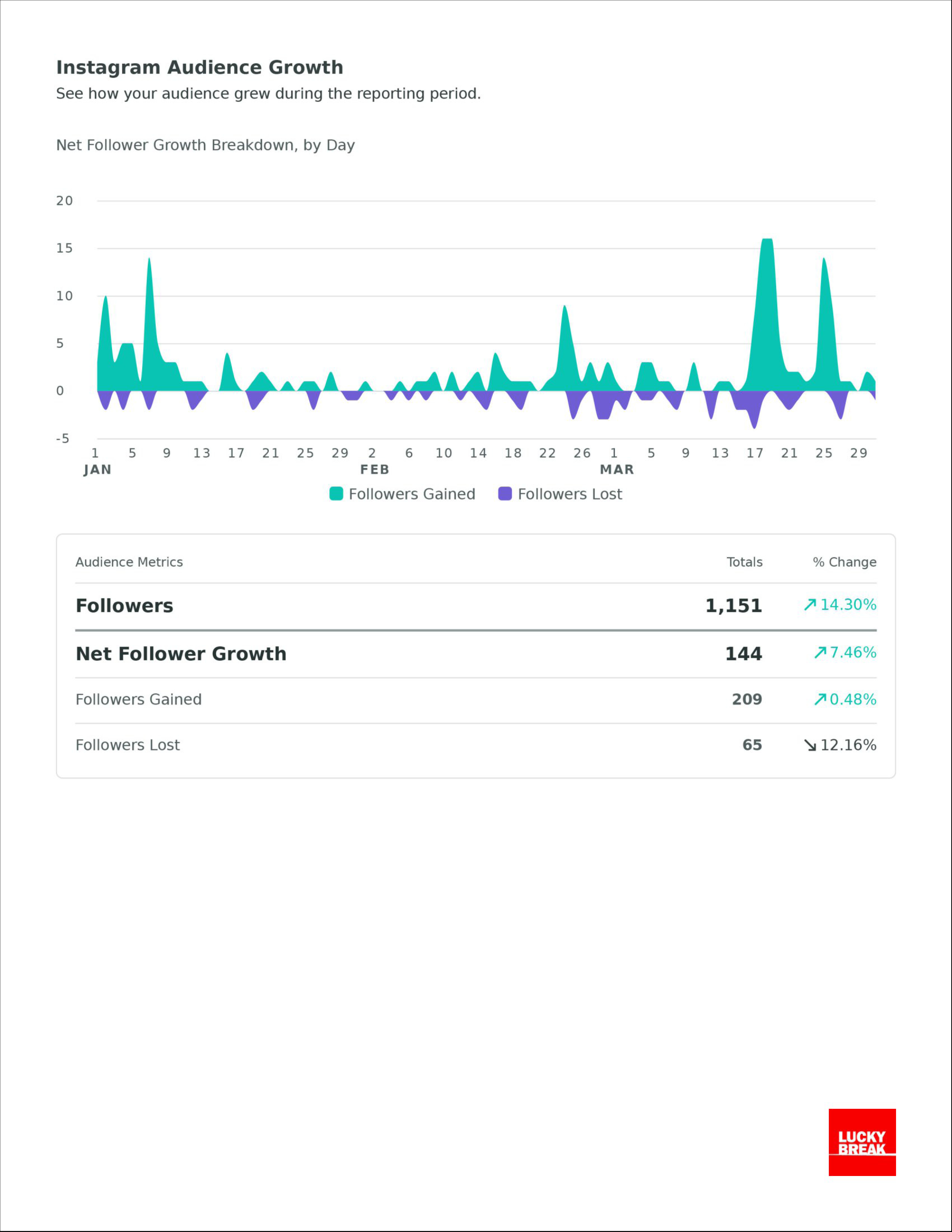This screenshot has width=952, height=1232.
Task: Click the up arrow beside 0.48%
Action: (820, 700)
